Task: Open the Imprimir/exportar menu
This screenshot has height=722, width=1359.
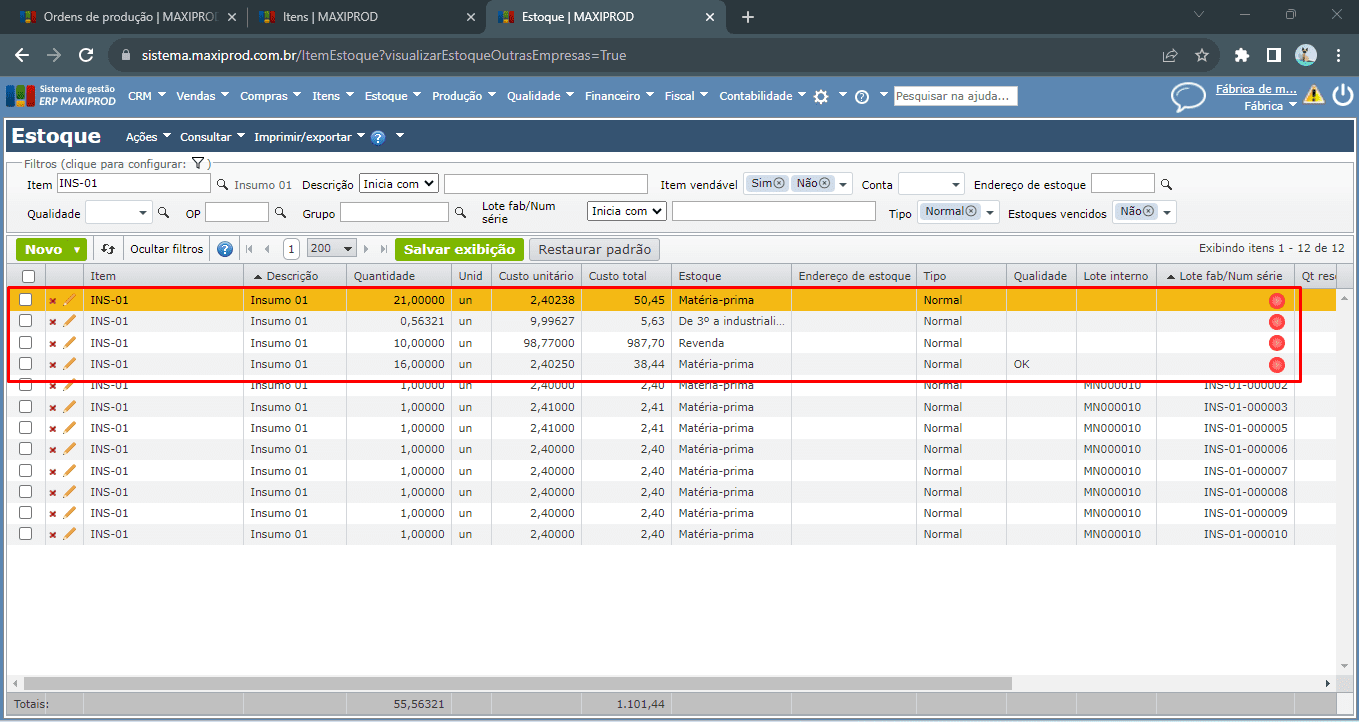Action: click(309, 137)
